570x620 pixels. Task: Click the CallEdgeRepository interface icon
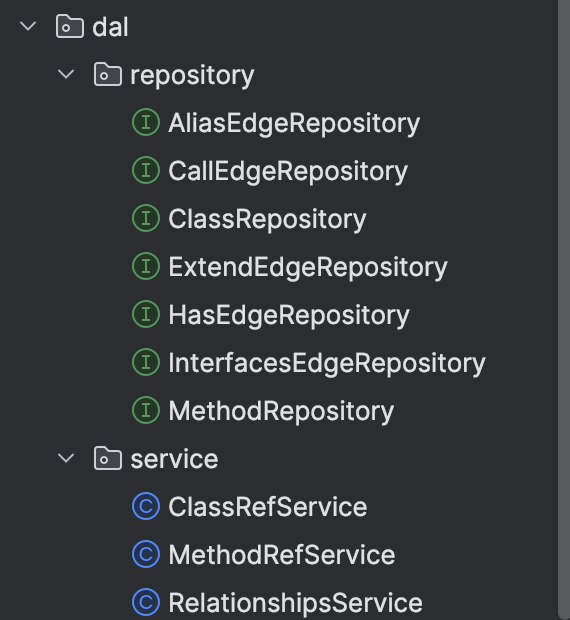pos(146,170)
